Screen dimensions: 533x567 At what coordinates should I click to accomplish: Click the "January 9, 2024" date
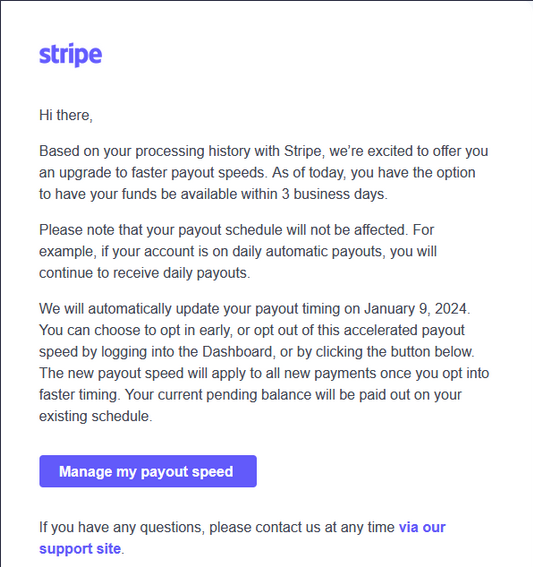coord(416,309)
